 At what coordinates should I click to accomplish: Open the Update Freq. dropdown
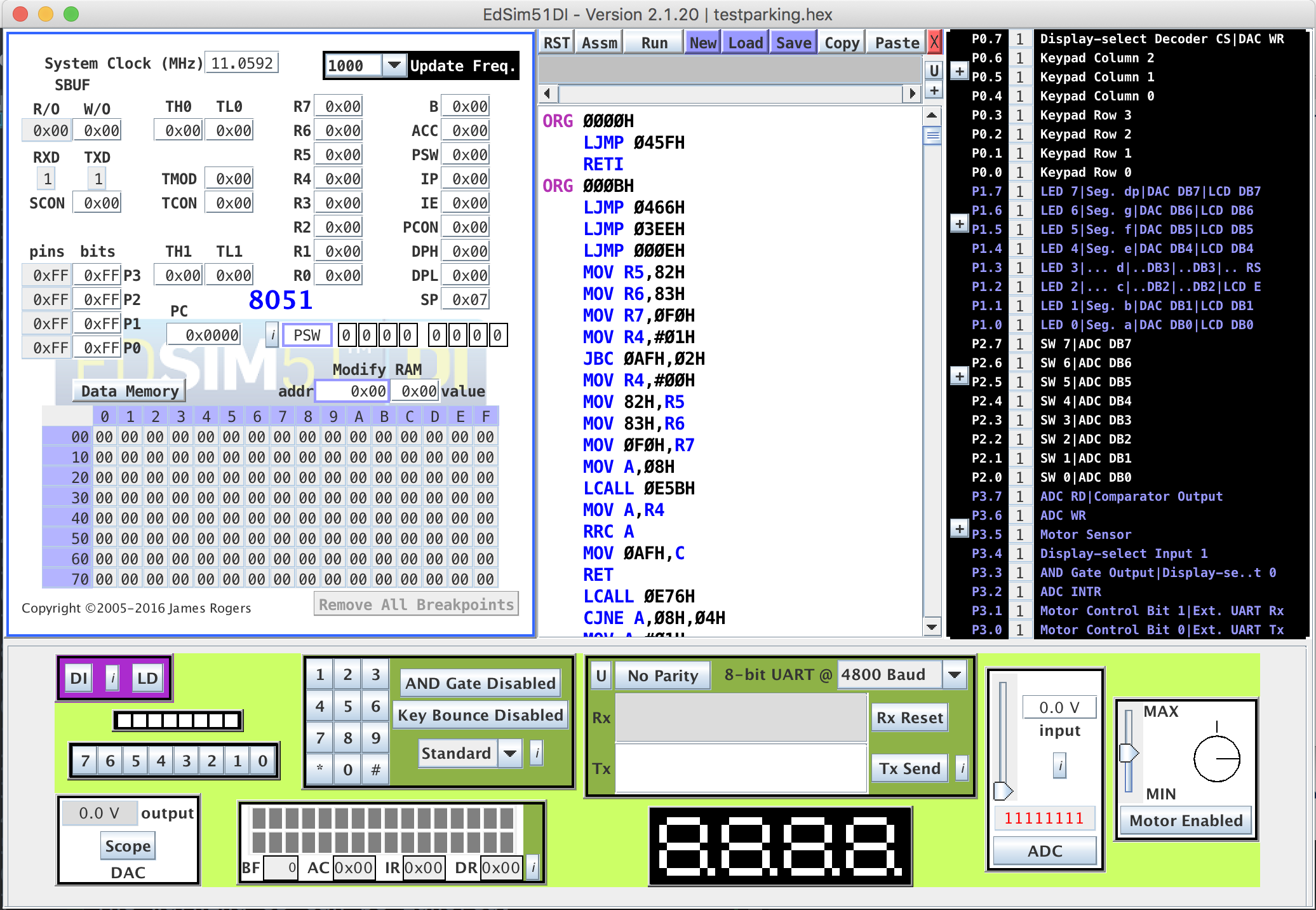pyautogui.click(x=394, y=65)
